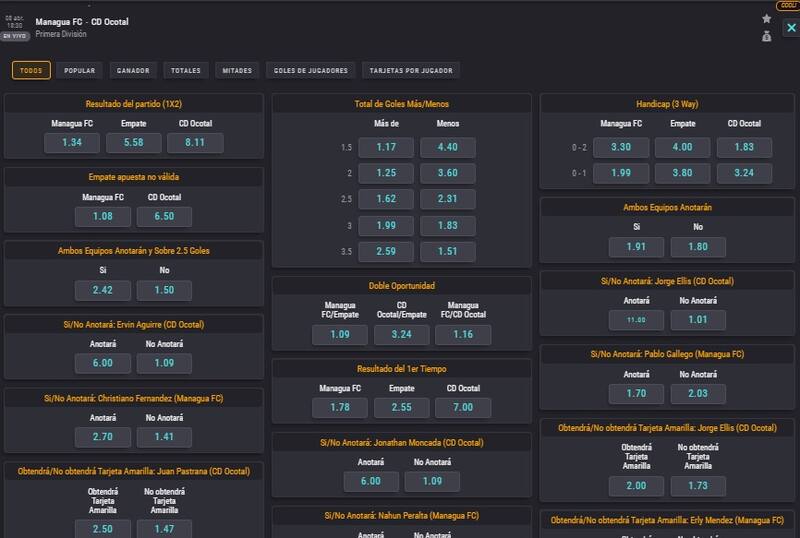
Task: Select CD Ocotal at 8.11 in 1X2
Action: coord(195,143)
